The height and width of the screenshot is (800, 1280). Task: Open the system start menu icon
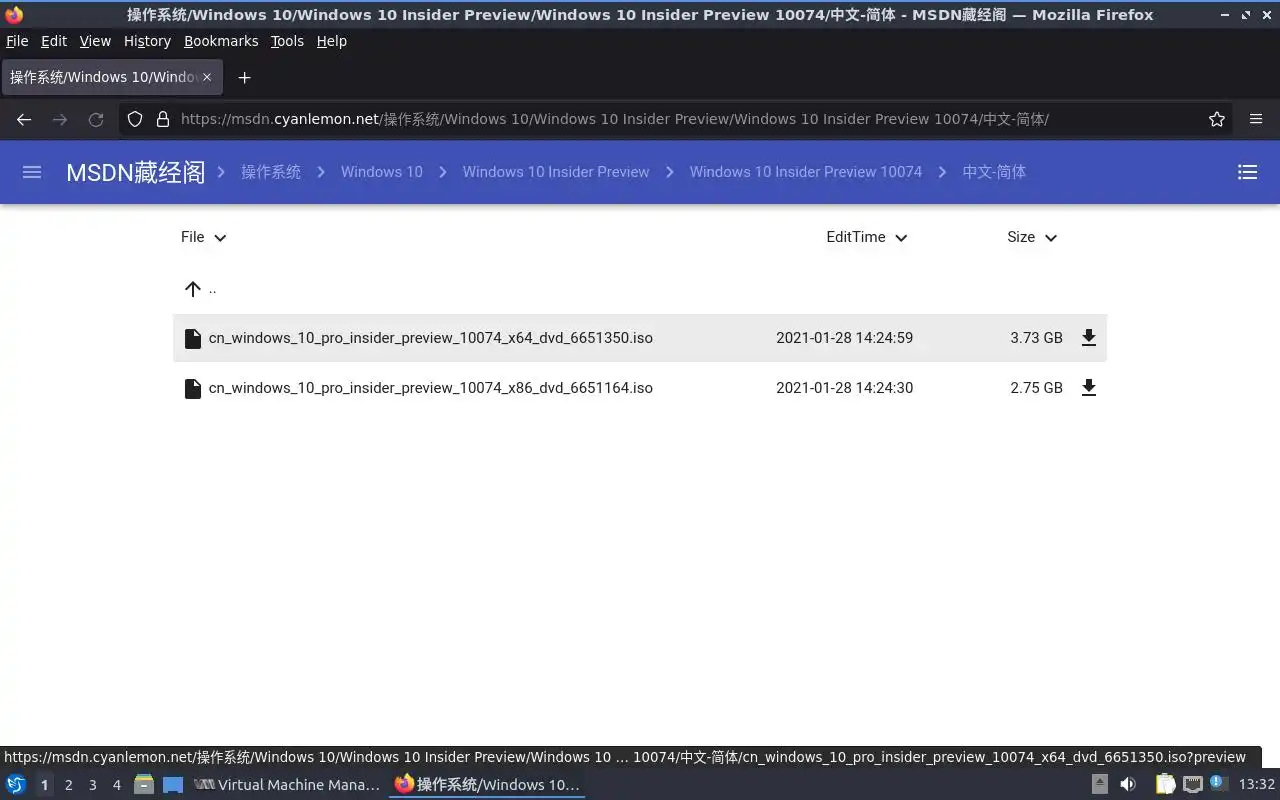(x=15, y=785)
